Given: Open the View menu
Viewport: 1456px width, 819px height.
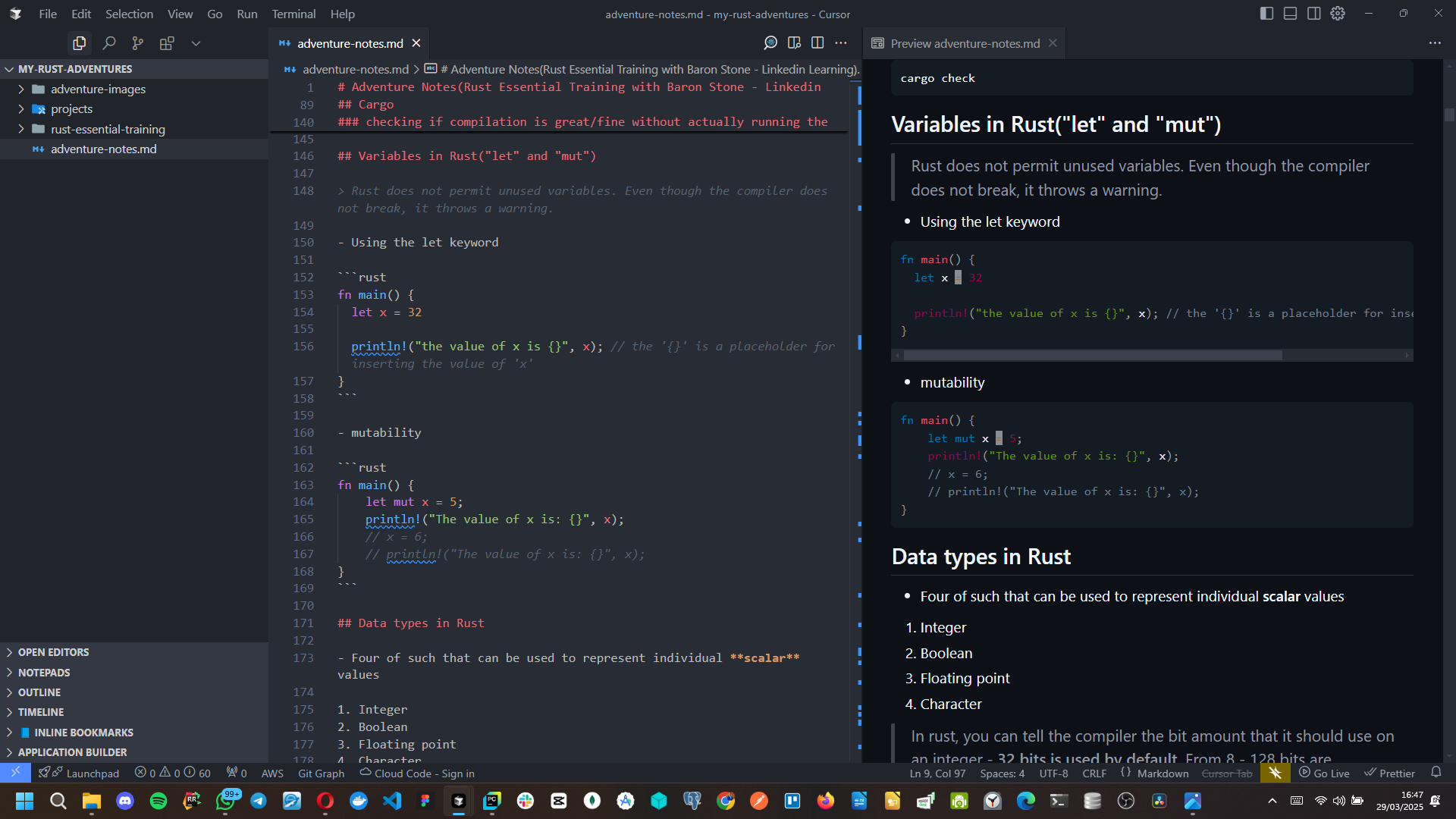Looking at the screenshot, I should tap(180, 14).
